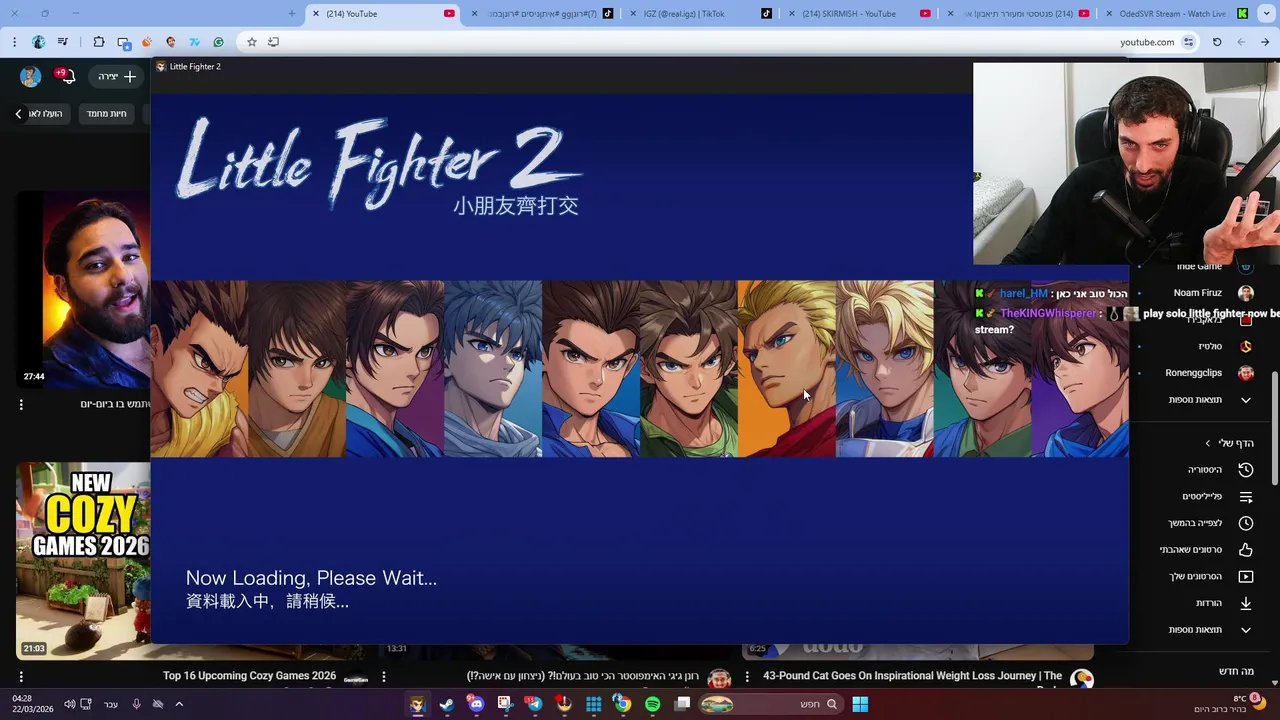Open YouTube account avatar
Image resolution: width=1280 pixels, height=720 pixels.
coord(30,76)
